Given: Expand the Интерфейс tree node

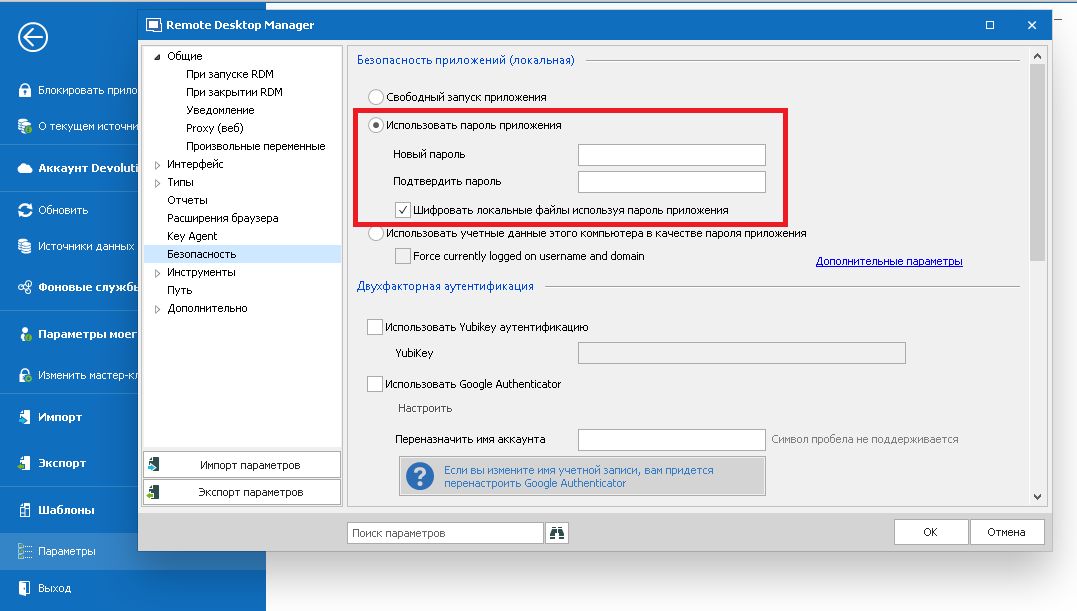Looking at the screenshot, I should pos(157,165).
